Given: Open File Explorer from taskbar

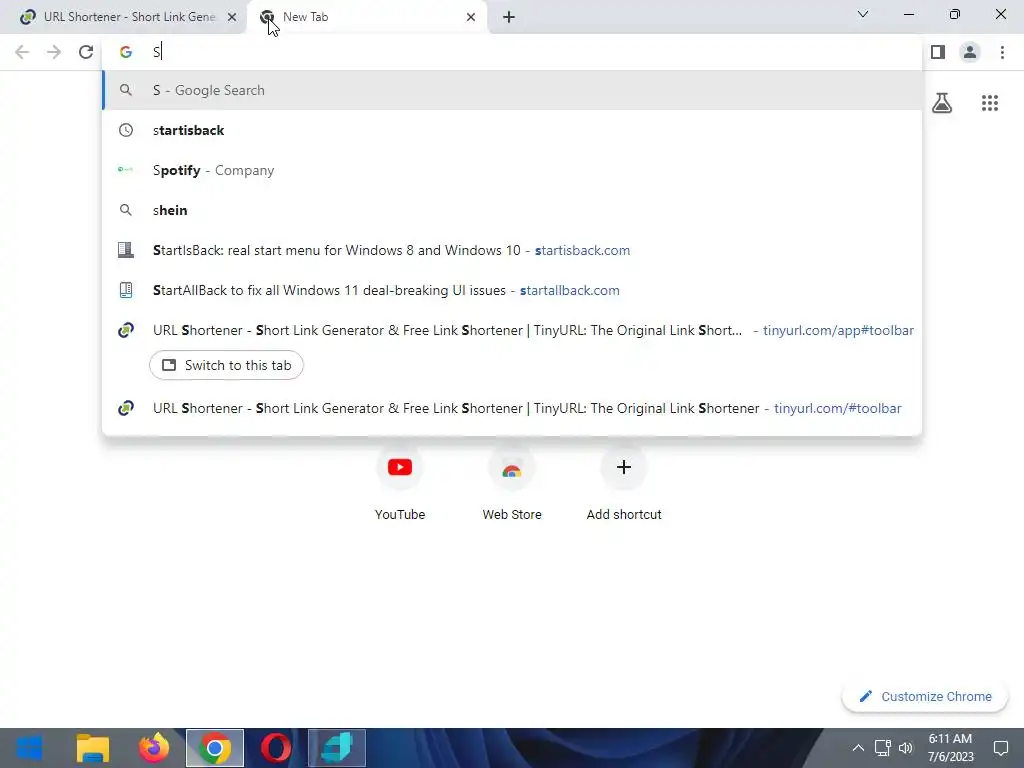Looking at the screenshot, I should pyautogui.click(x=93, y=748).
